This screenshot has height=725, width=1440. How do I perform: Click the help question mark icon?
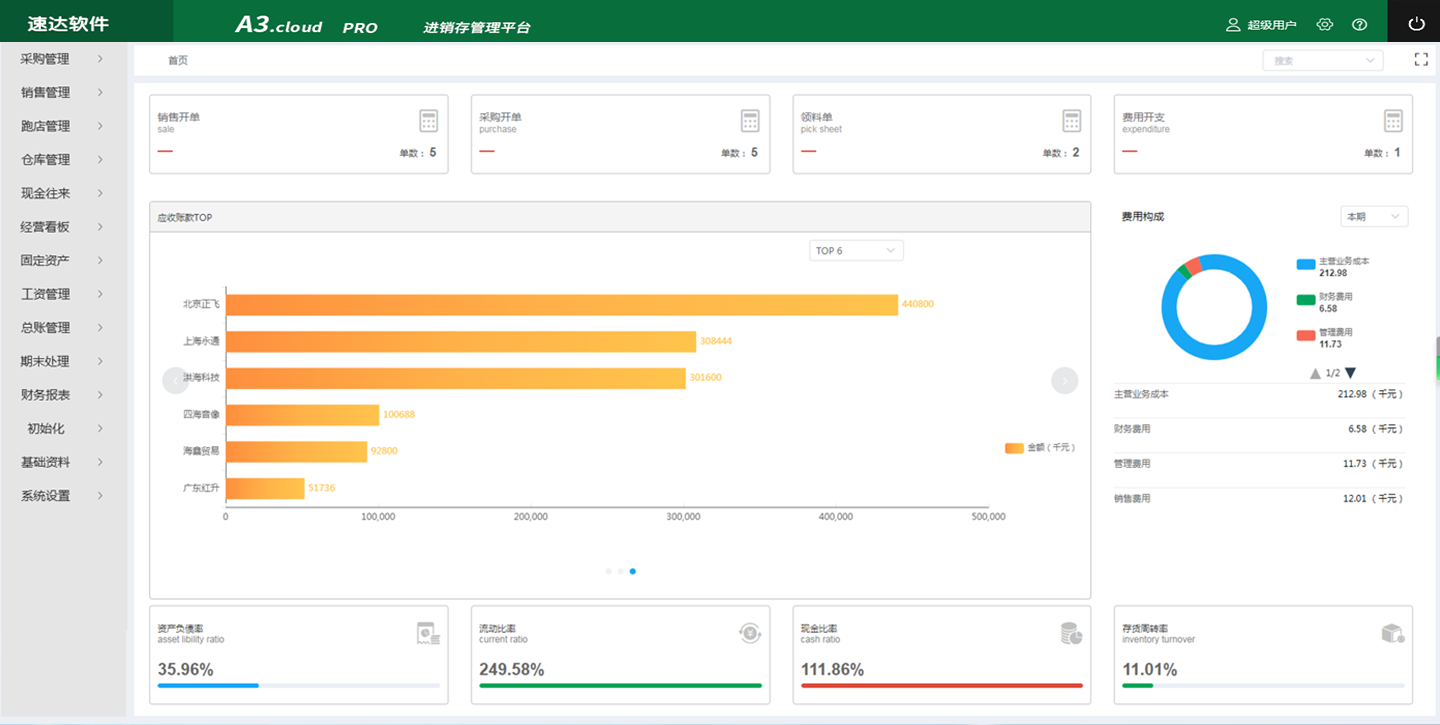tap(1359, 25)
